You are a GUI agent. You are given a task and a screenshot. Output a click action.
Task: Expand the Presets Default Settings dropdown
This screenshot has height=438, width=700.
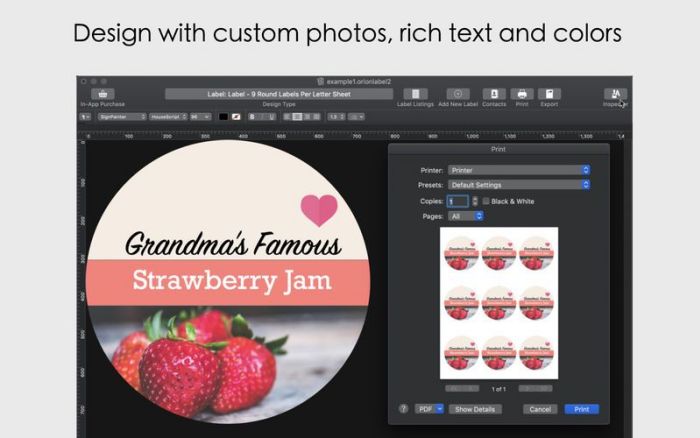click(519, 185)
